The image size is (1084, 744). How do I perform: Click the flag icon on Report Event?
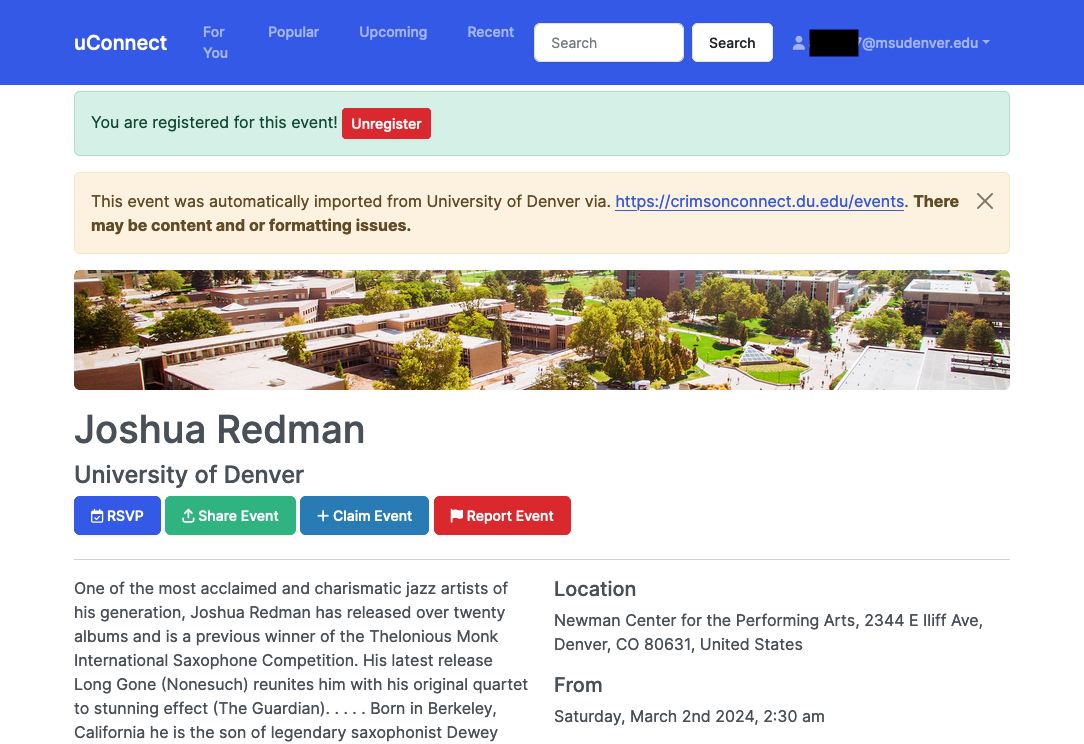[456, 515]
